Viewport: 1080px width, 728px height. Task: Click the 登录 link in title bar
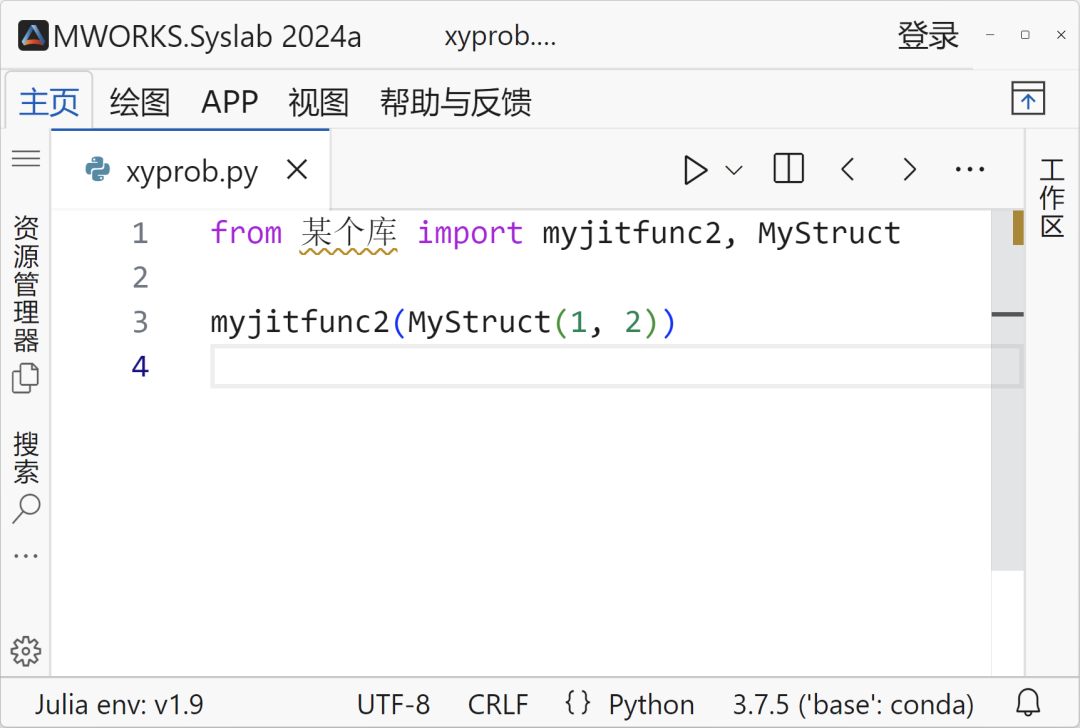[x=929, y=34]
